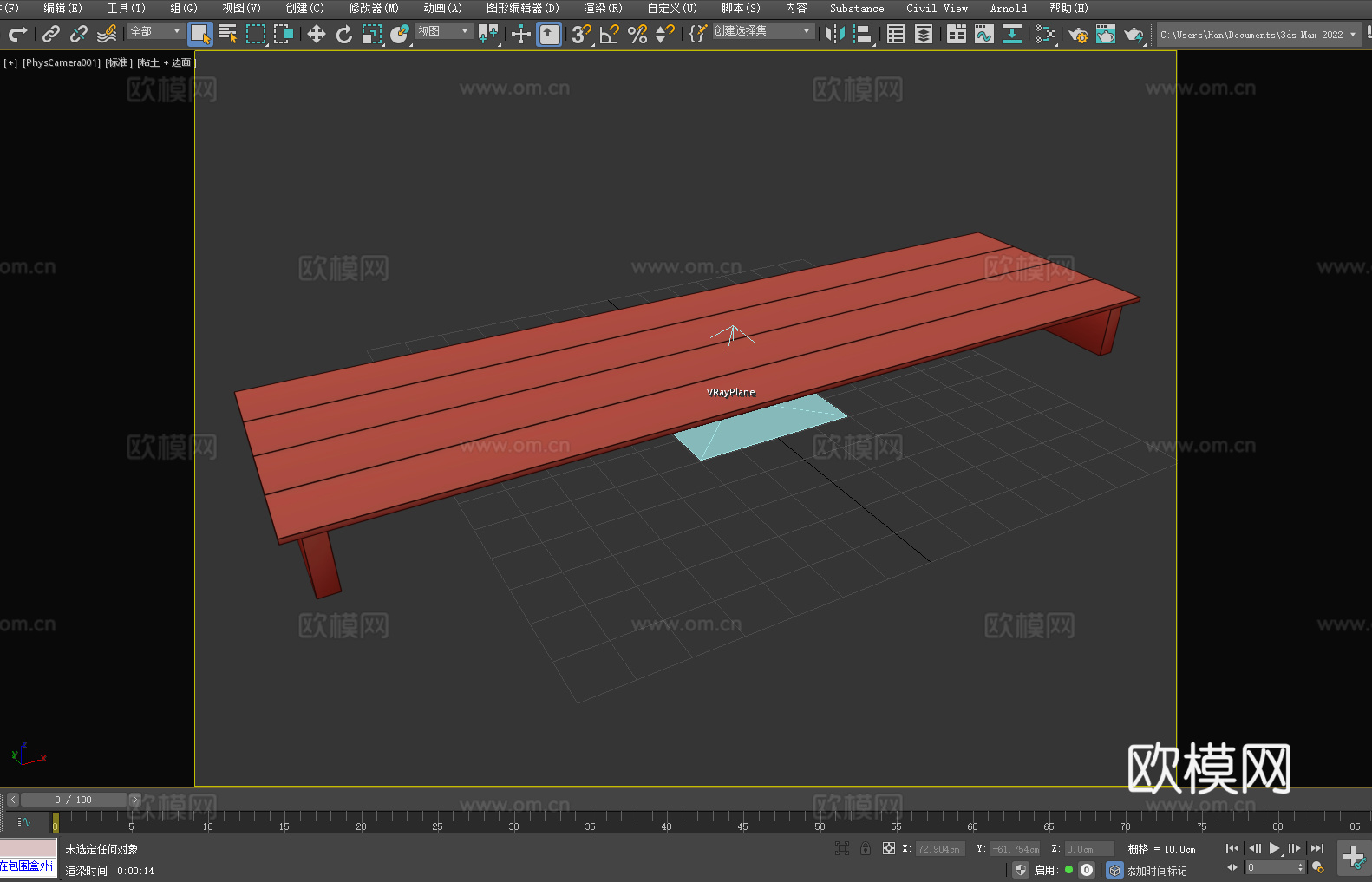This screenshot has height=882, width=1372.
Task: Click the Redo arrow icon
Action: tap(17, 34)
